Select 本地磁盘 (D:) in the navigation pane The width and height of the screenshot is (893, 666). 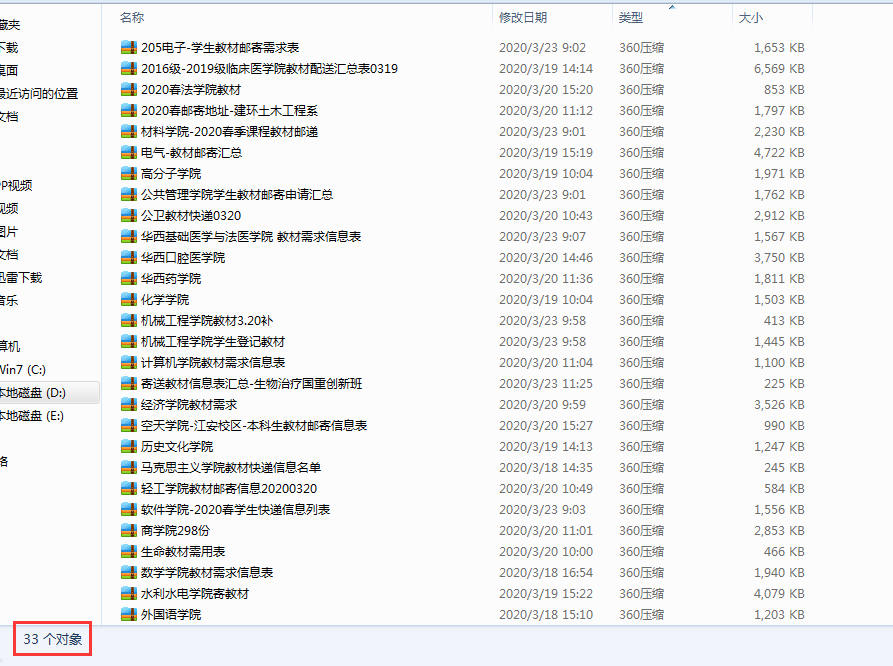32,393
